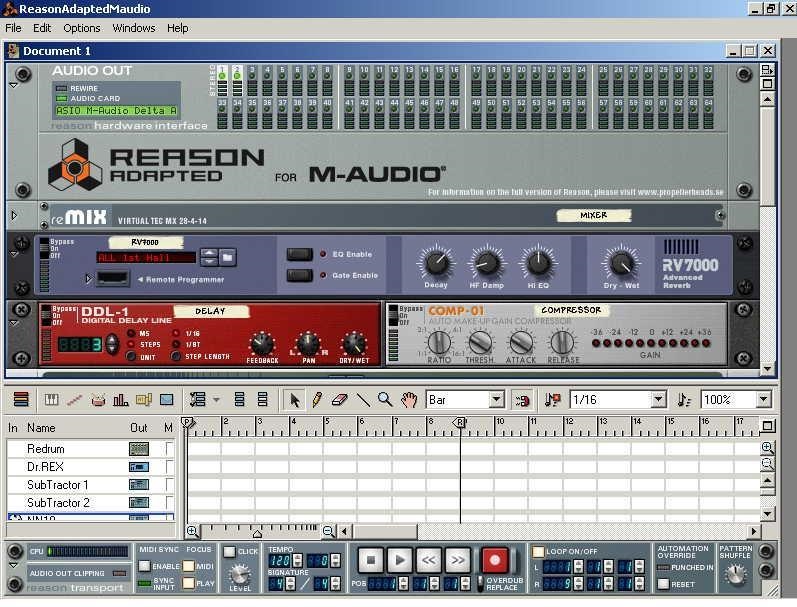Show the velocity lane bars icon
The height and width of the screenshot is (607, 797).
coord(120,400)
